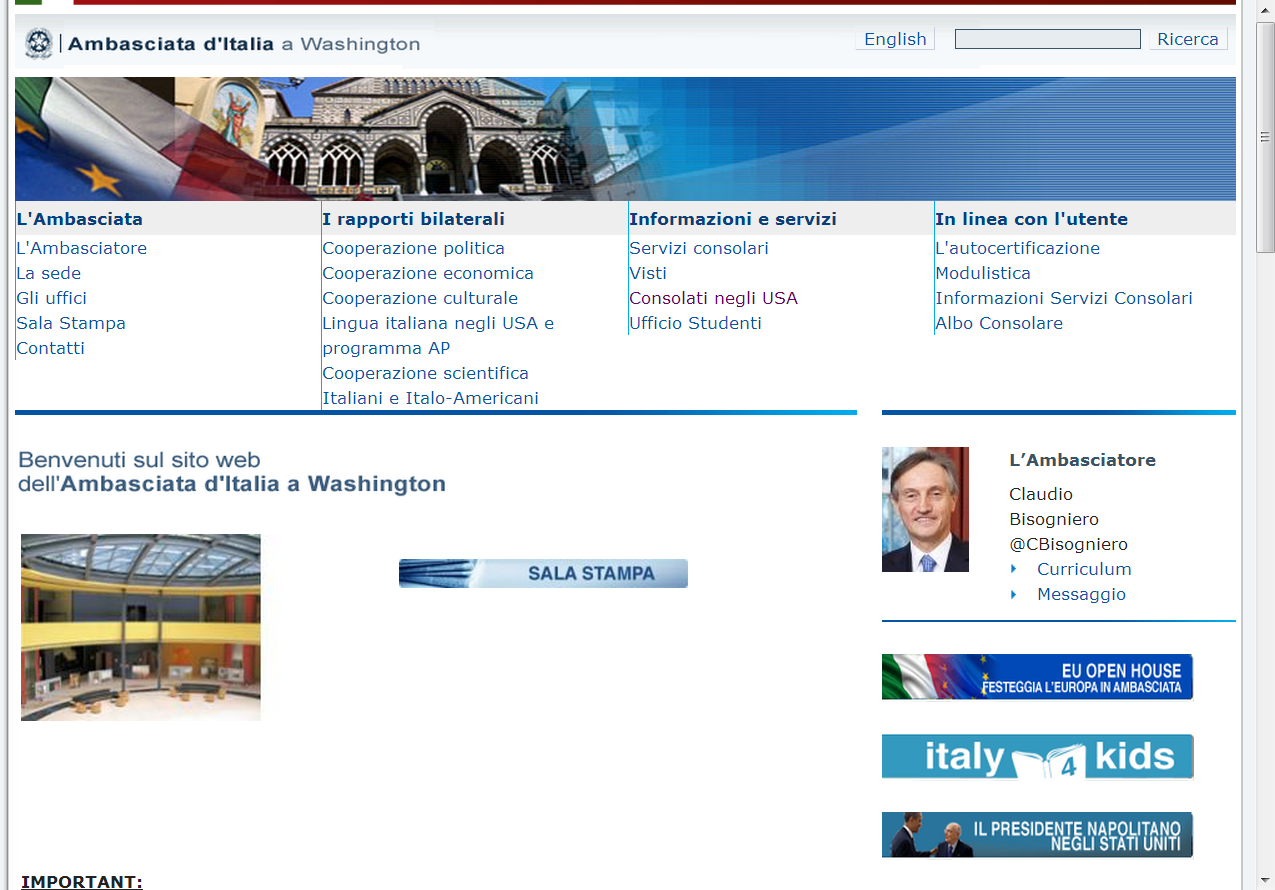Click the arrow bullet beside Curriculum
Screen dimensions: 1275x890
click(1014, 569)
